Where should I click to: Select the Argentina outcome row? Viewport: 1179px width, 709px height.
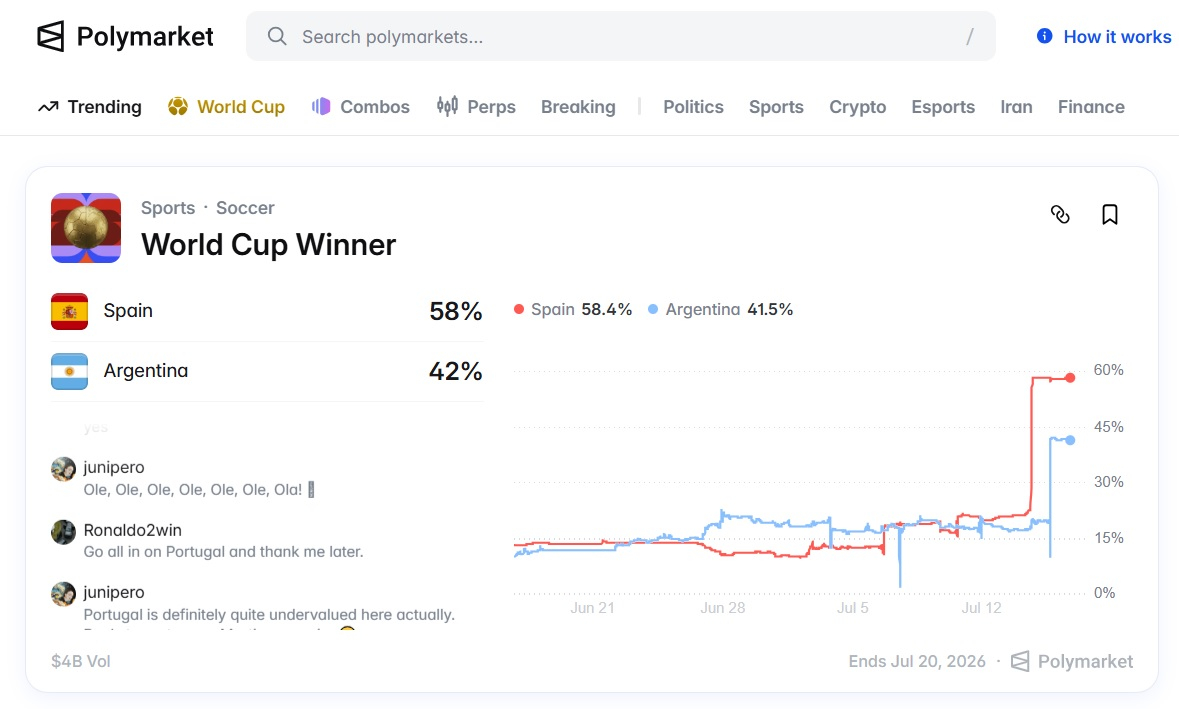[267, 371]
